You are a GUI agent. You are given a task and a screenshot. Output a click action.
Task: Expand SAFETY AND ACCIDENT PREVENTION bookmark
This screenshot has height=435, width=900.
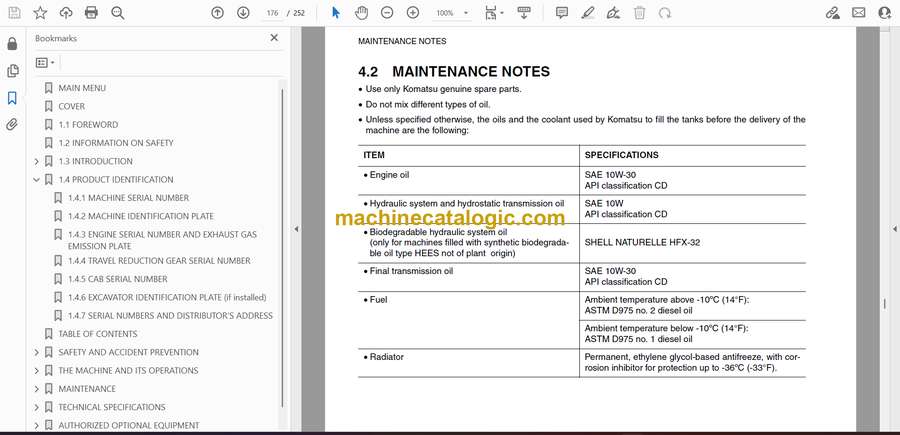[x=37, y=352]
